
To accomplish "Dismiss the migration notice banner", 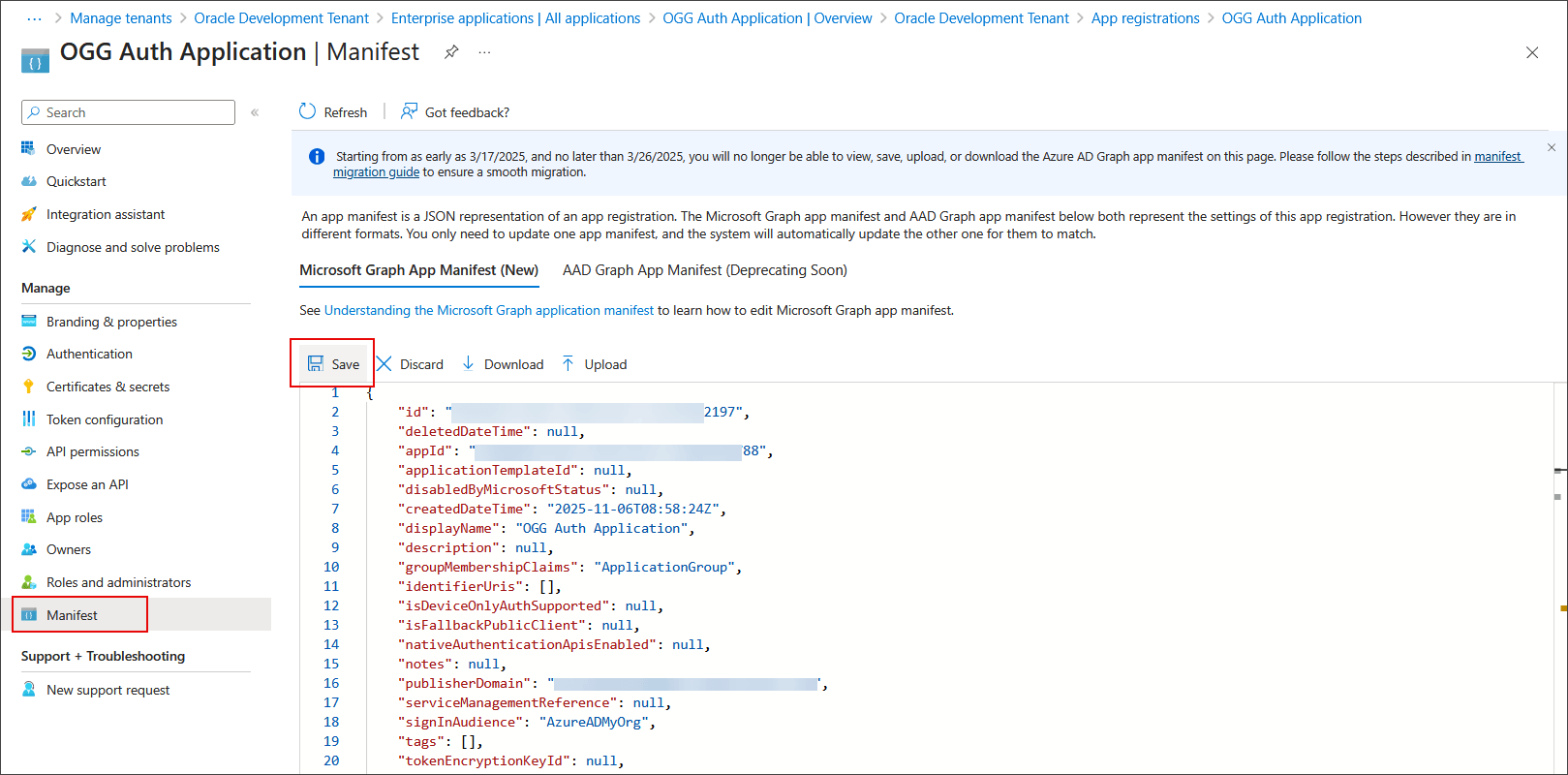I will pos(1552,147).
